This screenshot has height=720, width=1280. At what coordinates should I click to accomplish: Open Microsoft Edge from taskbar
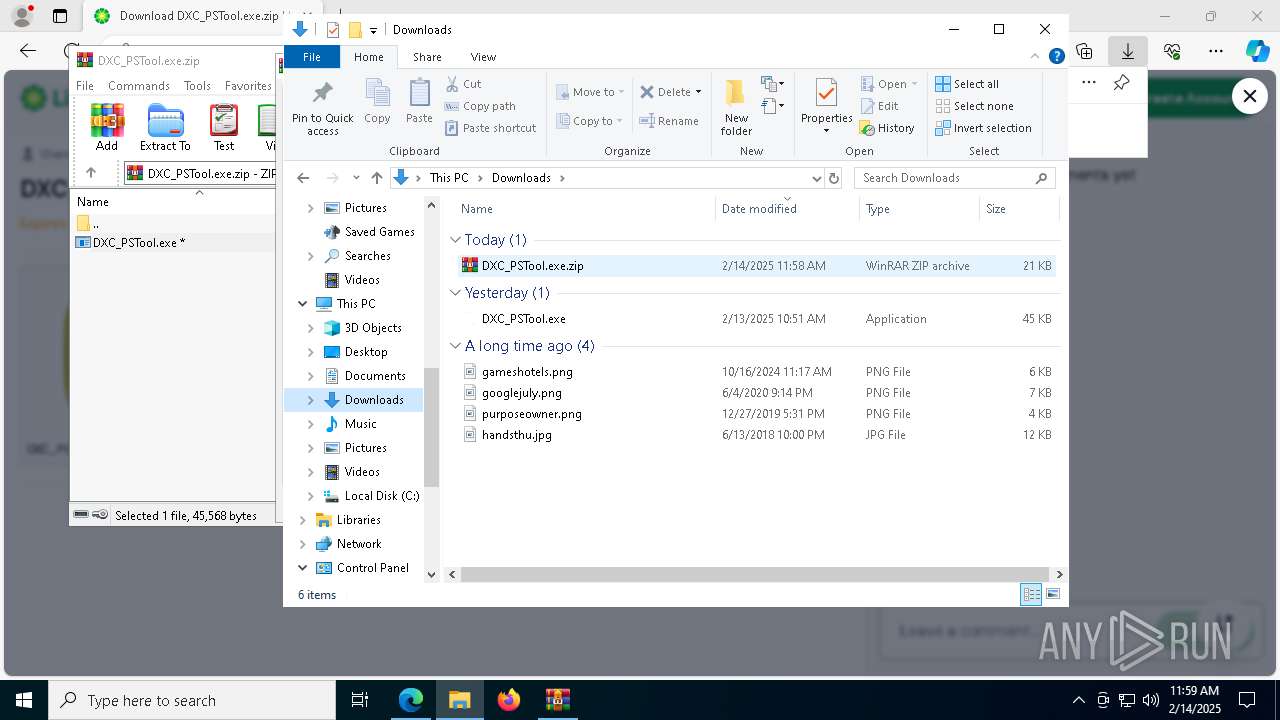pos(411,700)
